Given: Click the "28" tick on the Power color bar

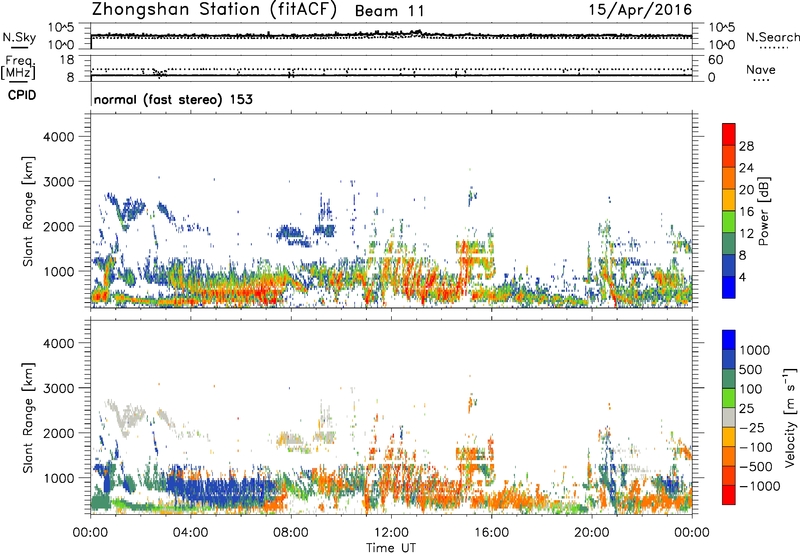Looking at the screenshot, I should coord(746,146).
